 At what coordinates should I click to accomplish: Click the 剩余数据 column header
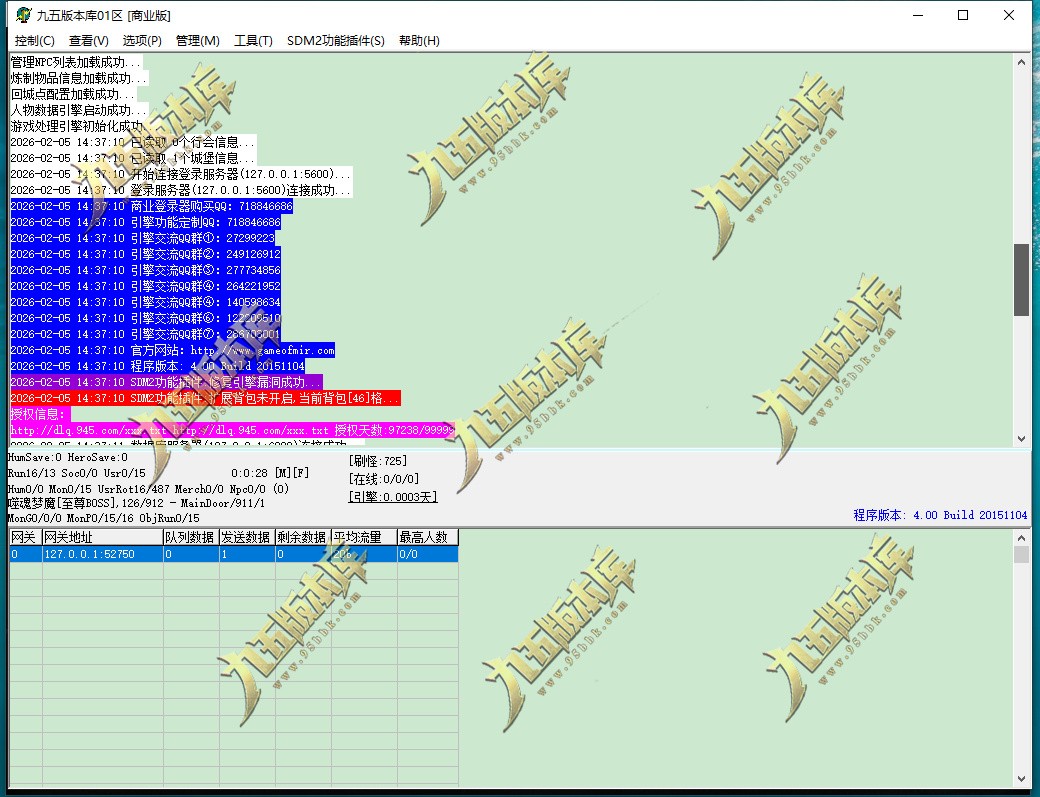tap(303, 537)
